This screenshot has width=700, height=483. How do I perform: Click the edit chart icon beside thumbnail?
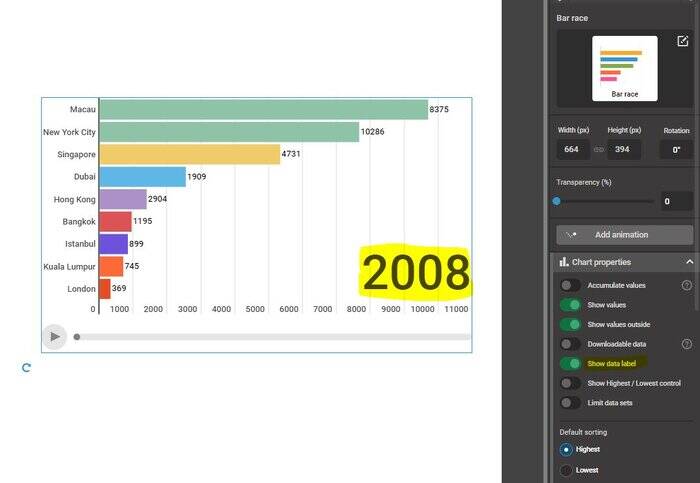point(683,41)
